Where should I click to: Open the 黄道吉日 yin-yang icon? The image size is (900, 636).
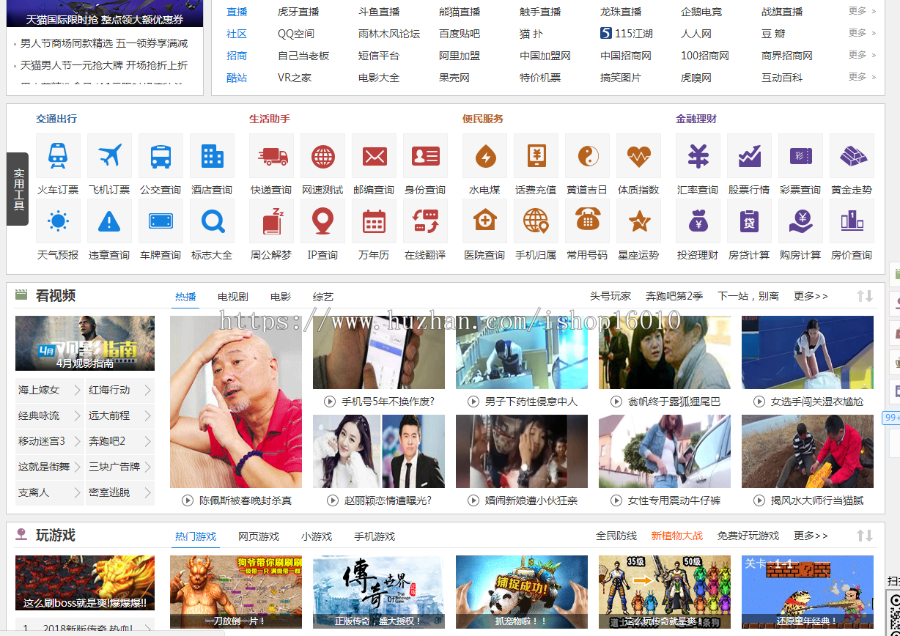click(x=587, y=156)
